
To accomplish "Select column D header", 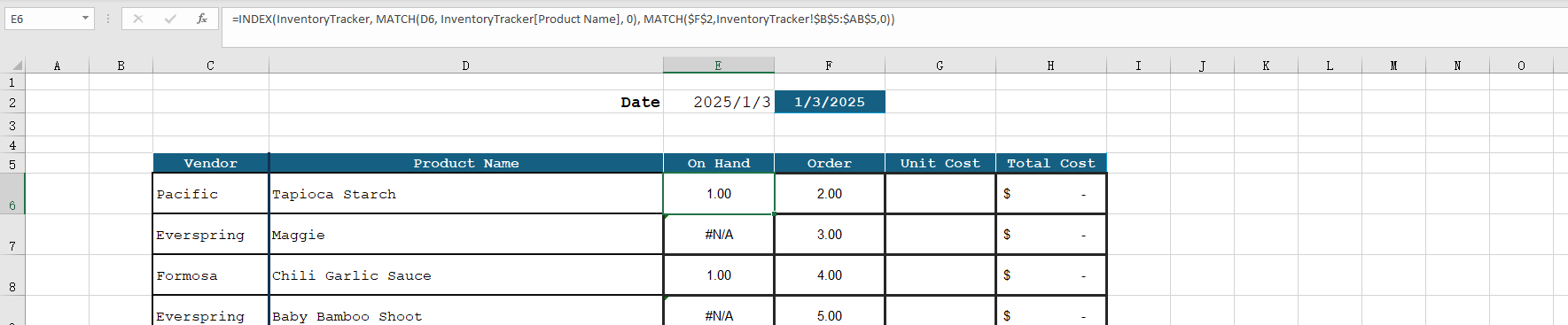I will pyautogui.click(x=465, y=66).
